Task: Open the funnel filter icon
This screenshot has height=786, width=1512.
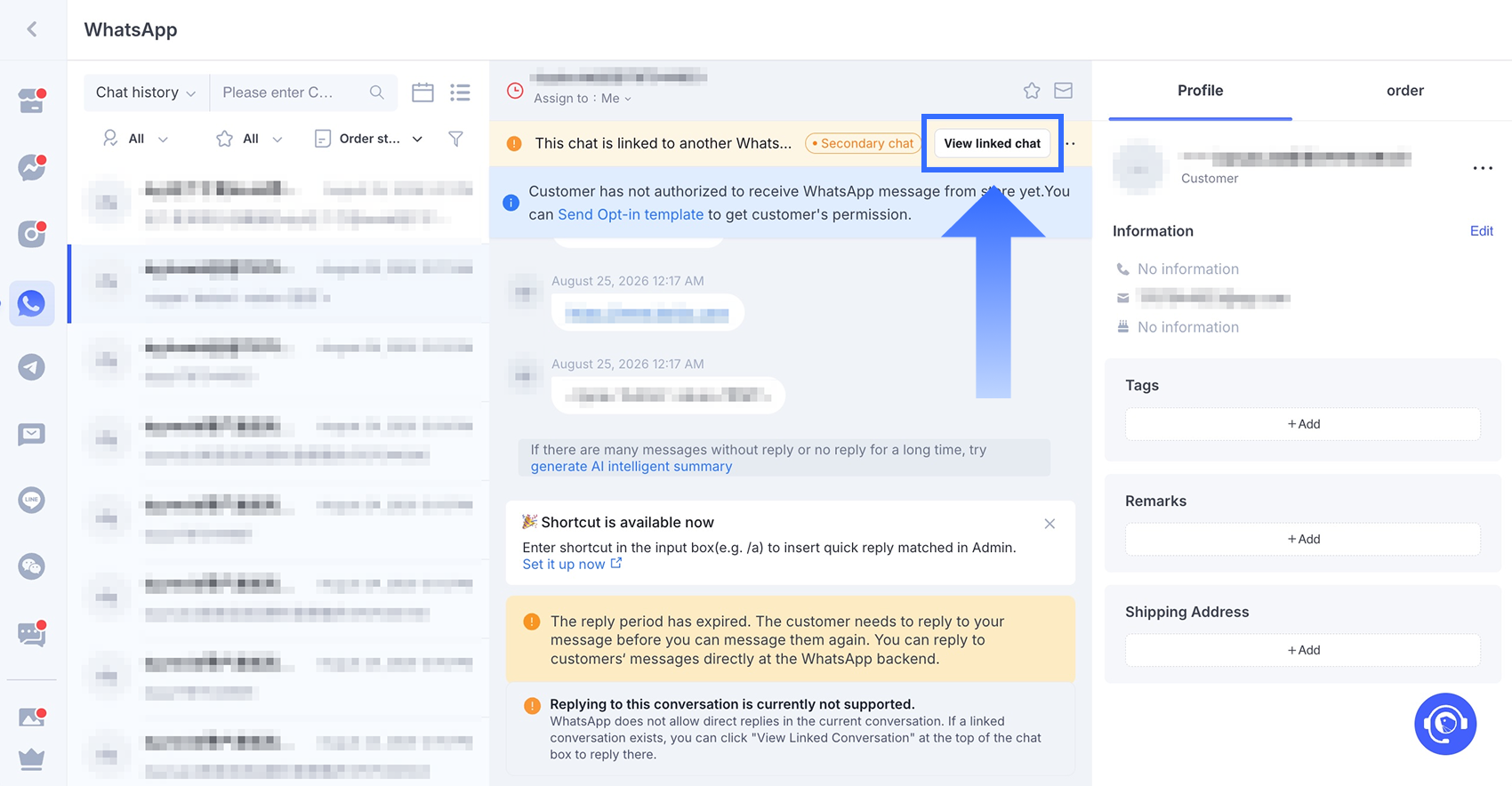Action: pyautogui.click(x=455, y=139)
